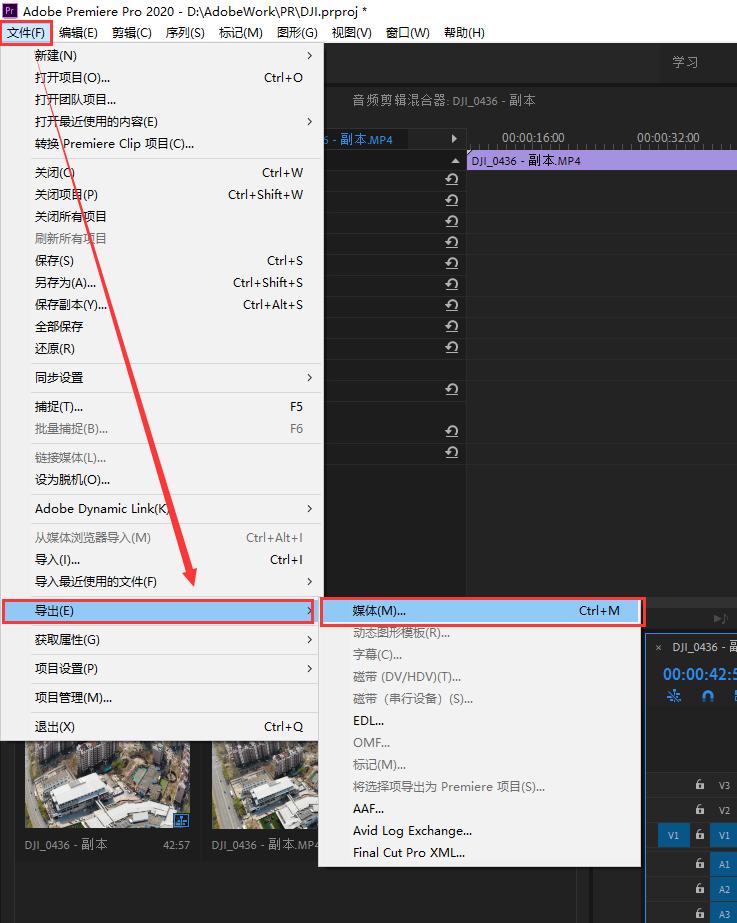Viewport: 737px width, 923px height.
Task: Expand Adobe Dynamic Link(K) submenu
Action: coord(162,509)
